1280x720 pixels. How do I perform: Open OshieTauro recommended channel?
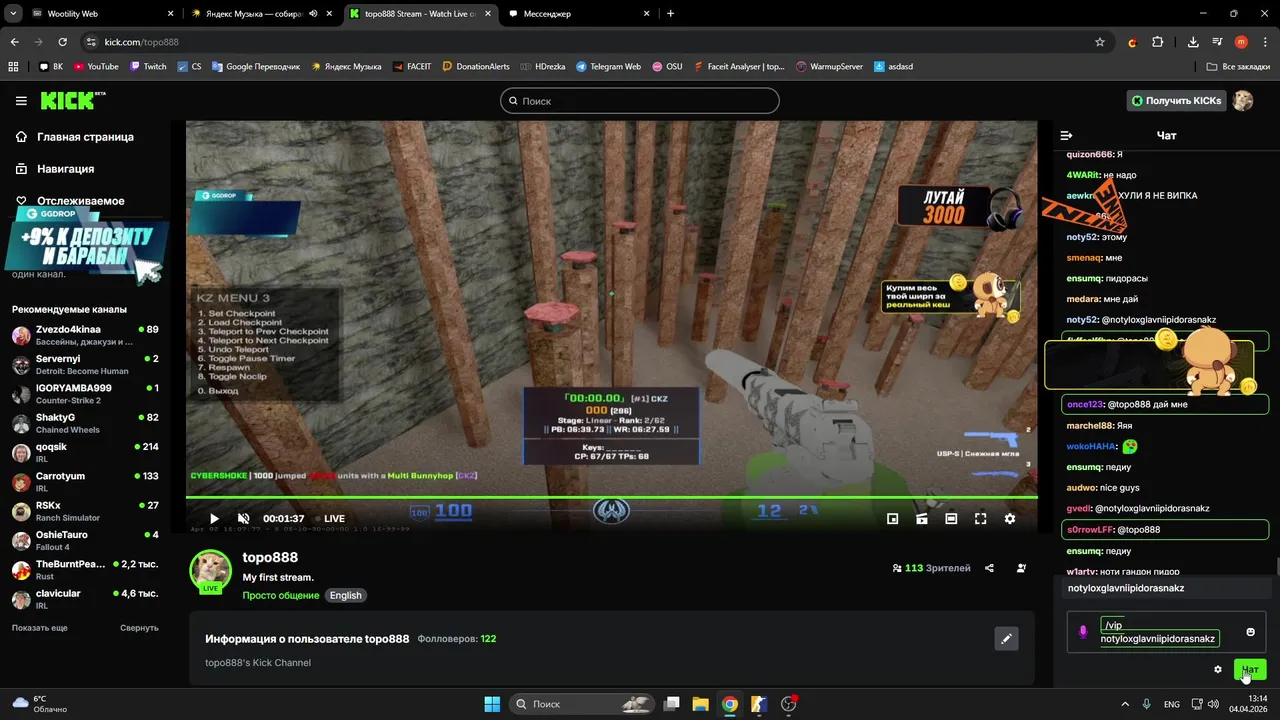pos(85,541)
